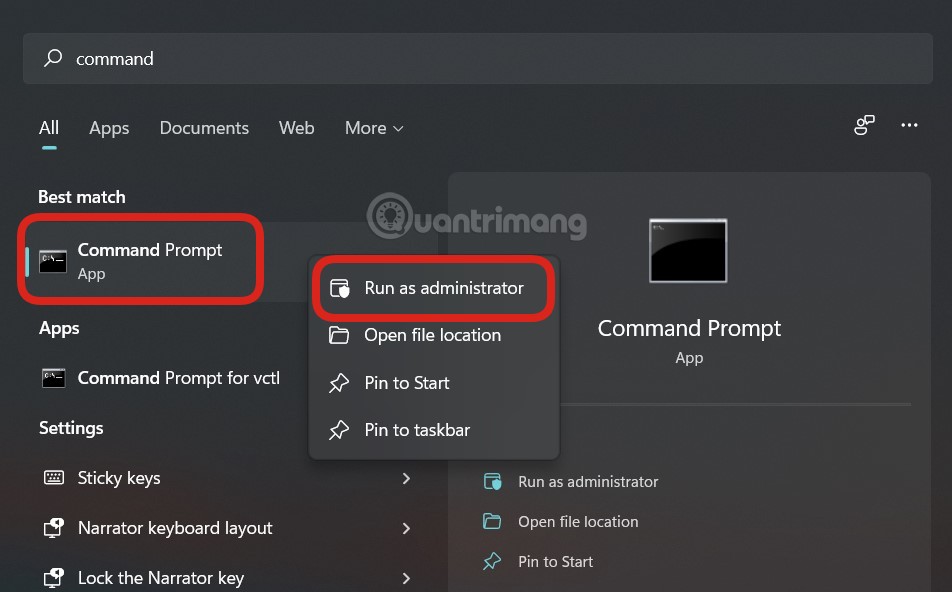This screenshot has width=952, height=592.
Task: Click the search magnifier icon
Action: (x=53, y=58)
